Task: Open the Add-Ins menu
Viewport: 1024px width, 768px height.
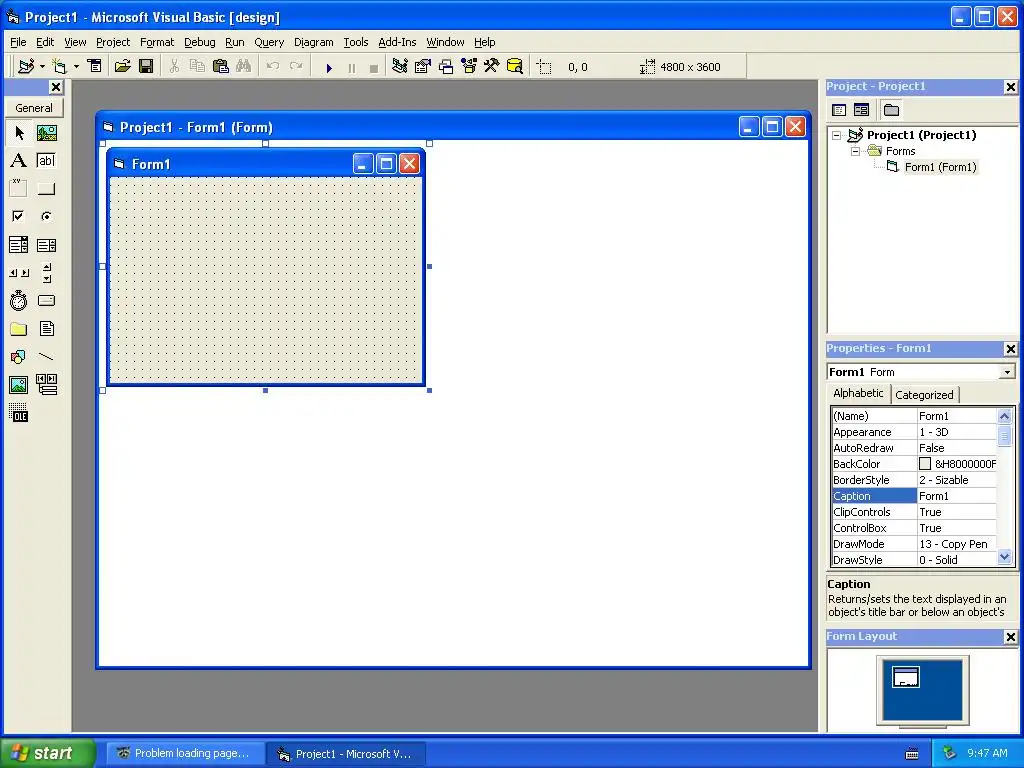Action: point(397,42)
